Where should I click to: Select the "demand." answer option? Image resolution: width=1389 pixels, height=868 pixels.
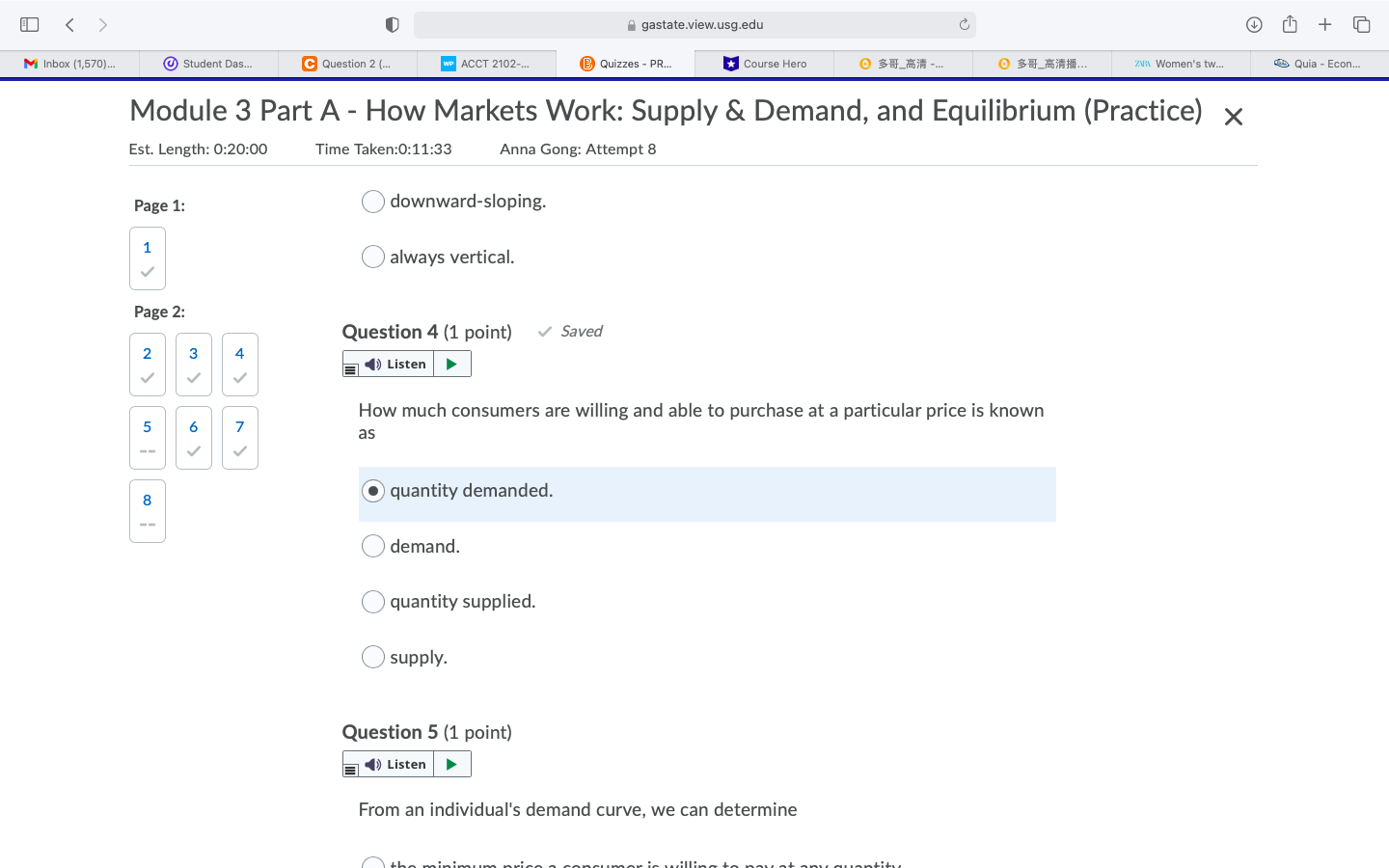373,546
